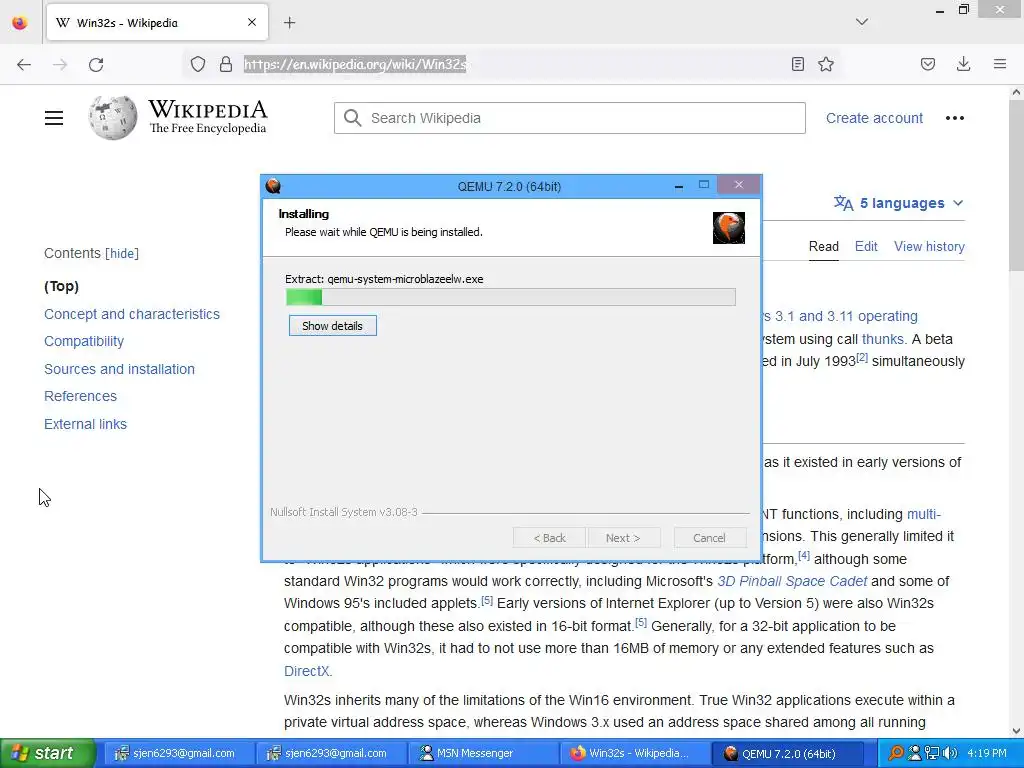Switch to QEMU 7.2.0 taskbar button

[786, 753]
